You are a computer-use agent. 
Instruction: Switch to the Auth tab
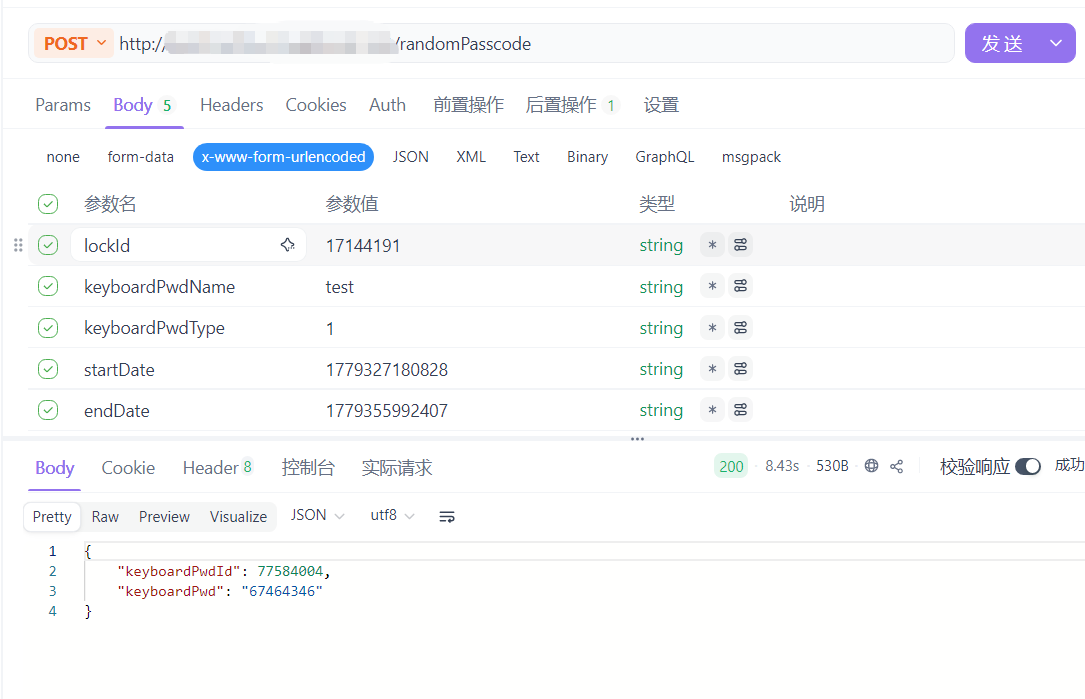click(388, 105)
